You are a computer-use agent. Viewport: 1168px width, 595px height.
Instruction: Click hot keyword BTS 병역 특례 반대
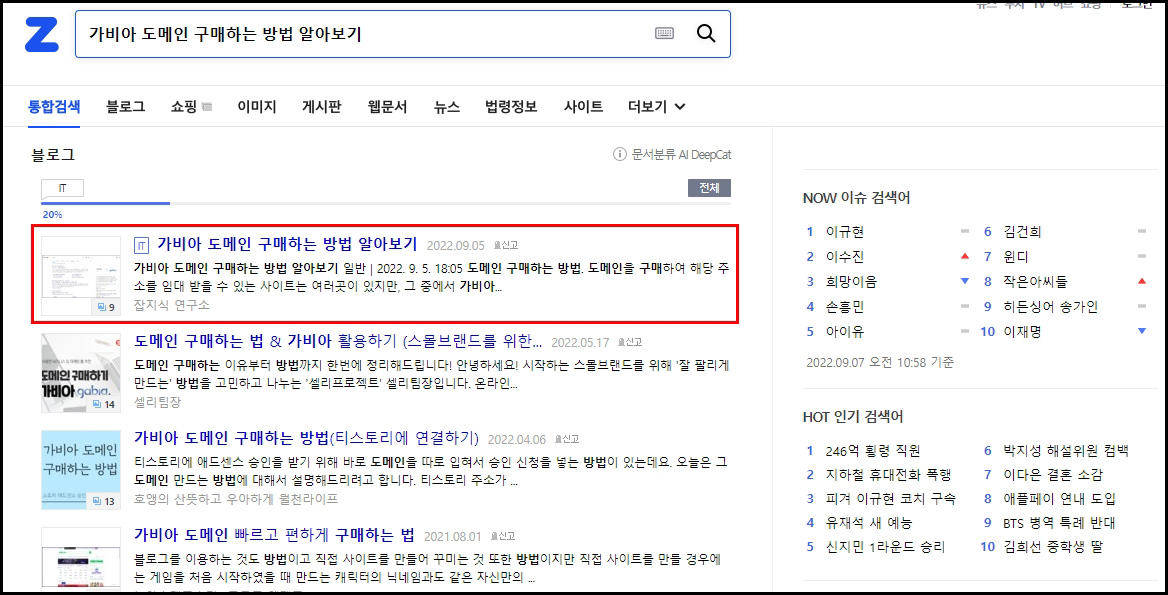pyautogui.click(x=1058, y=523)
